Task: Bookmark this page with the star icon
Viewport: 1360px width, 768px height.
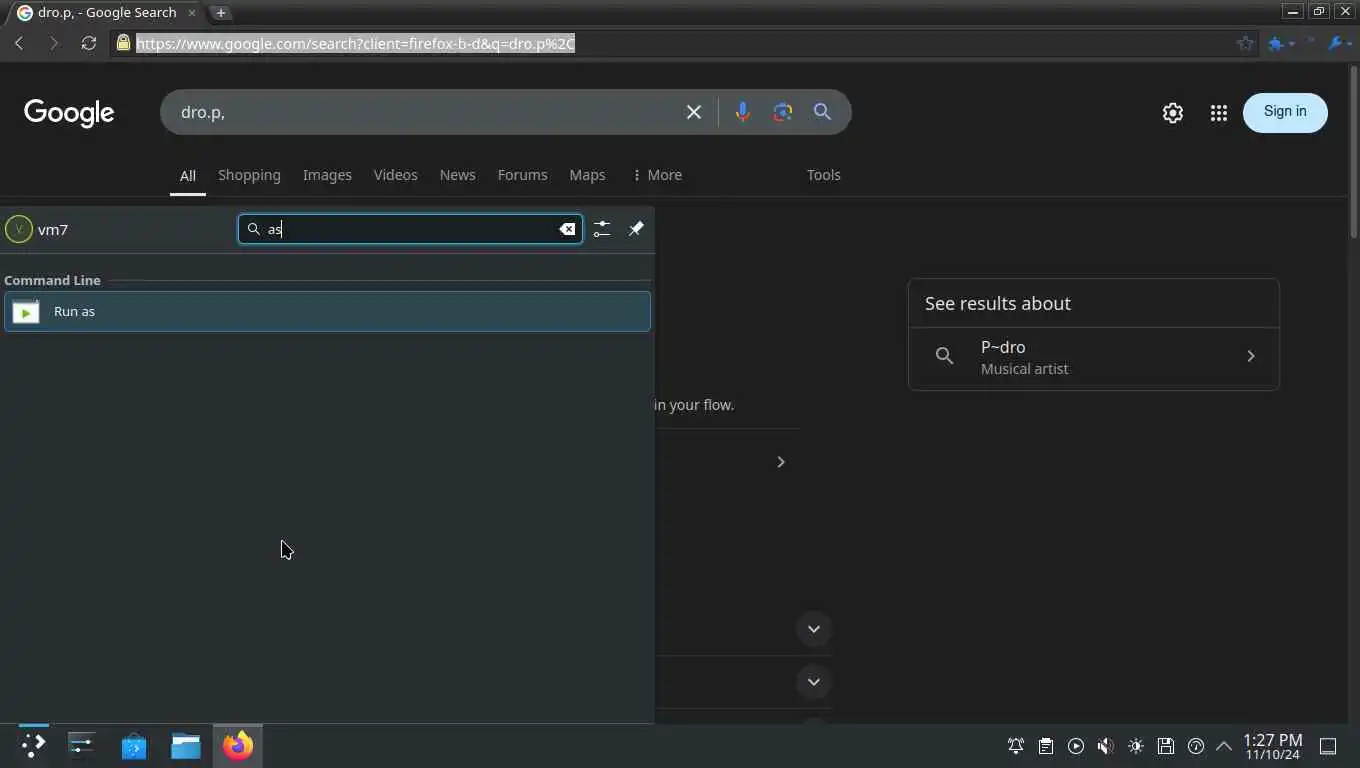Action: (x=1245, y=43)
